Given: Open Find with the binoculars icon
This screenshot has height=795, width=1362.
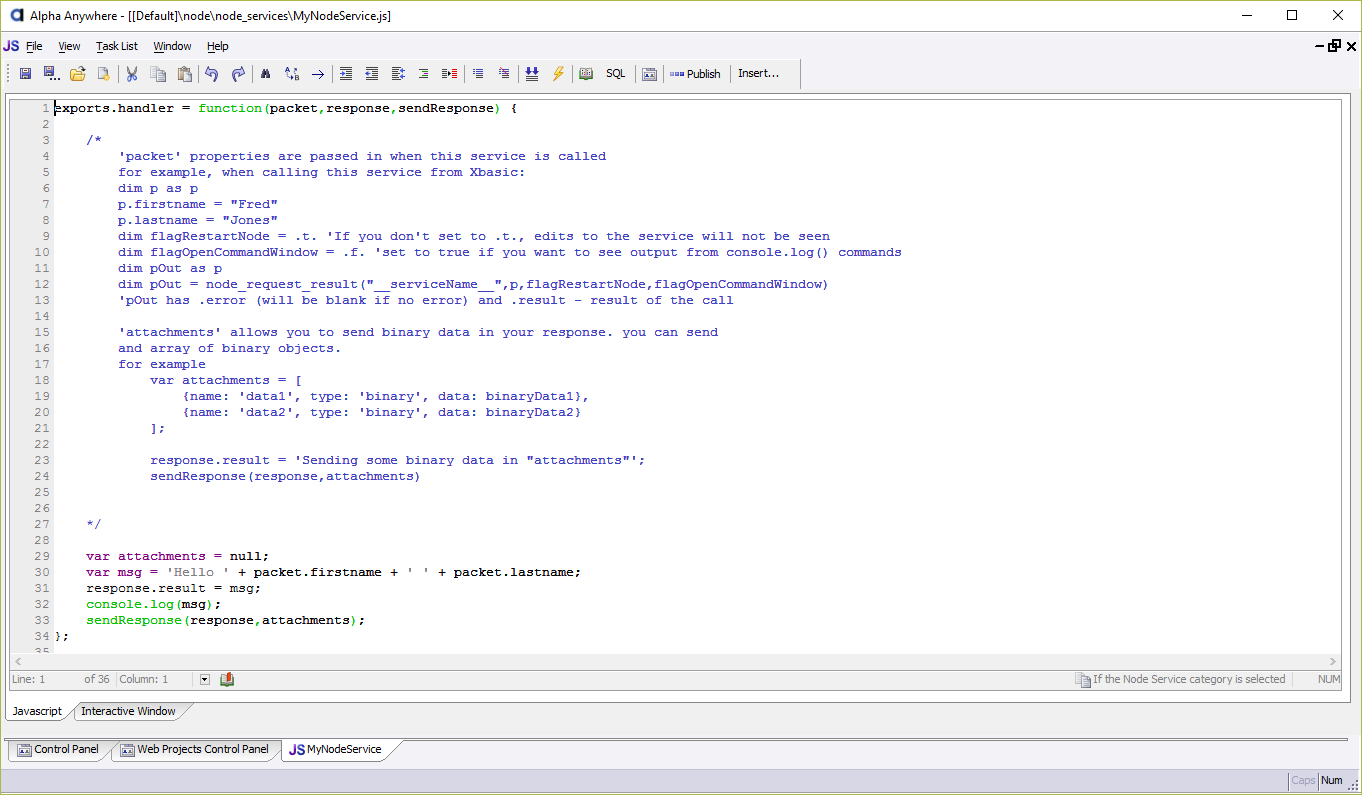Looking at the screenshot, I should point(265,74).
